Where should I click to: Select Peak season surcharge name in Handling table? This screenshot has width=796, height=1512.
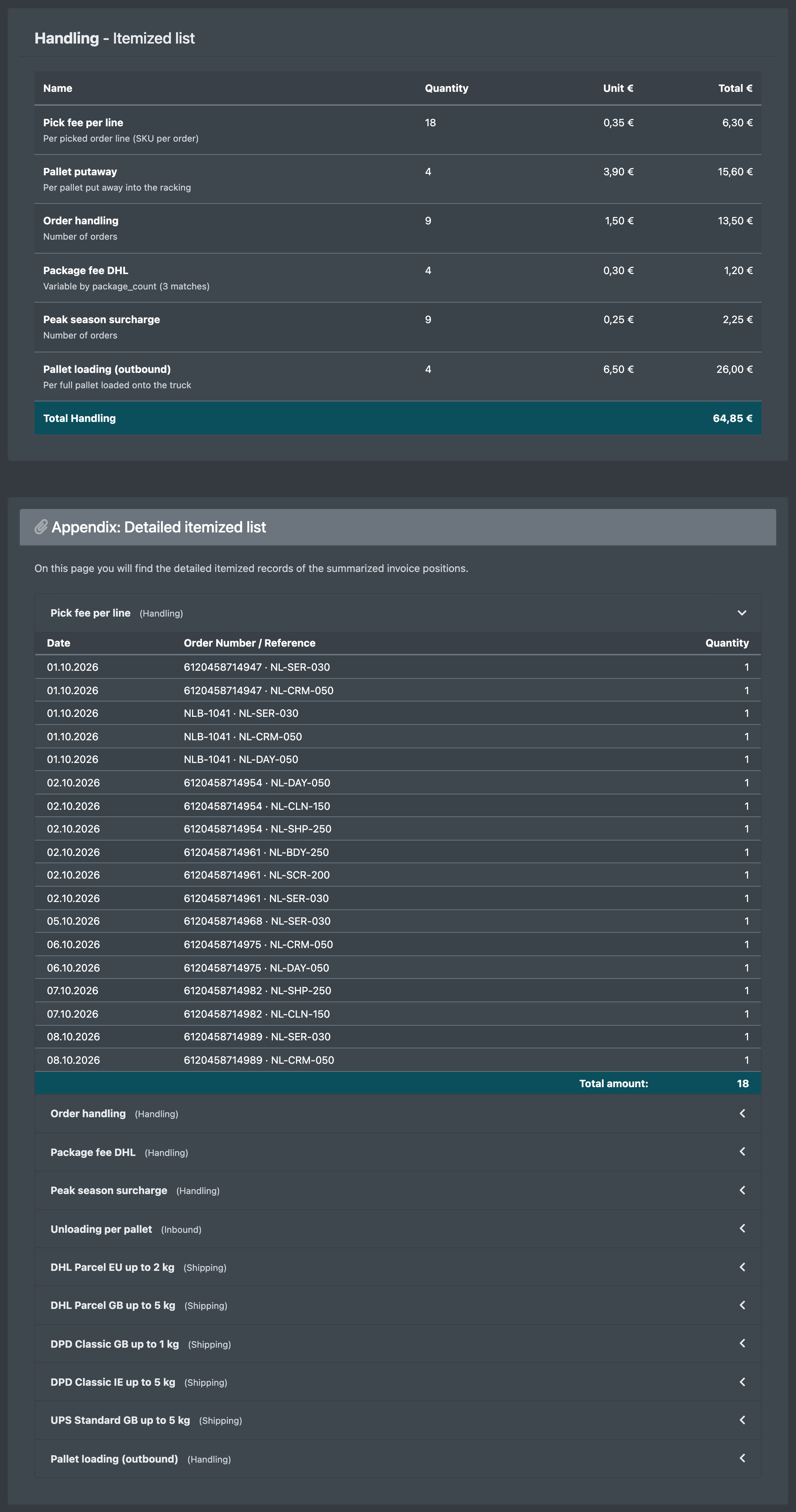click(101, 320)
